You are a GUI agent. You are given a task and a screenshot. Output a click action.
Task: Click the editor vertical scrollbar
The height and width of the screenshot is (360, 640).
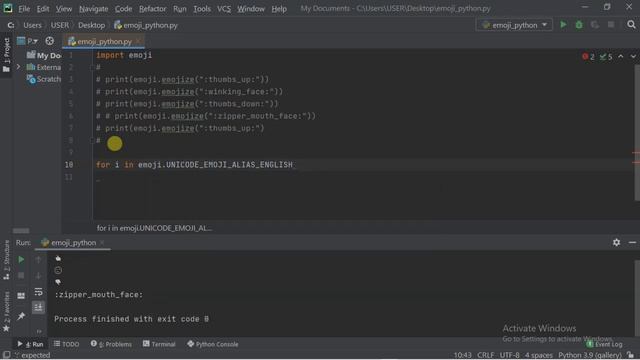(x=637, y=133)
